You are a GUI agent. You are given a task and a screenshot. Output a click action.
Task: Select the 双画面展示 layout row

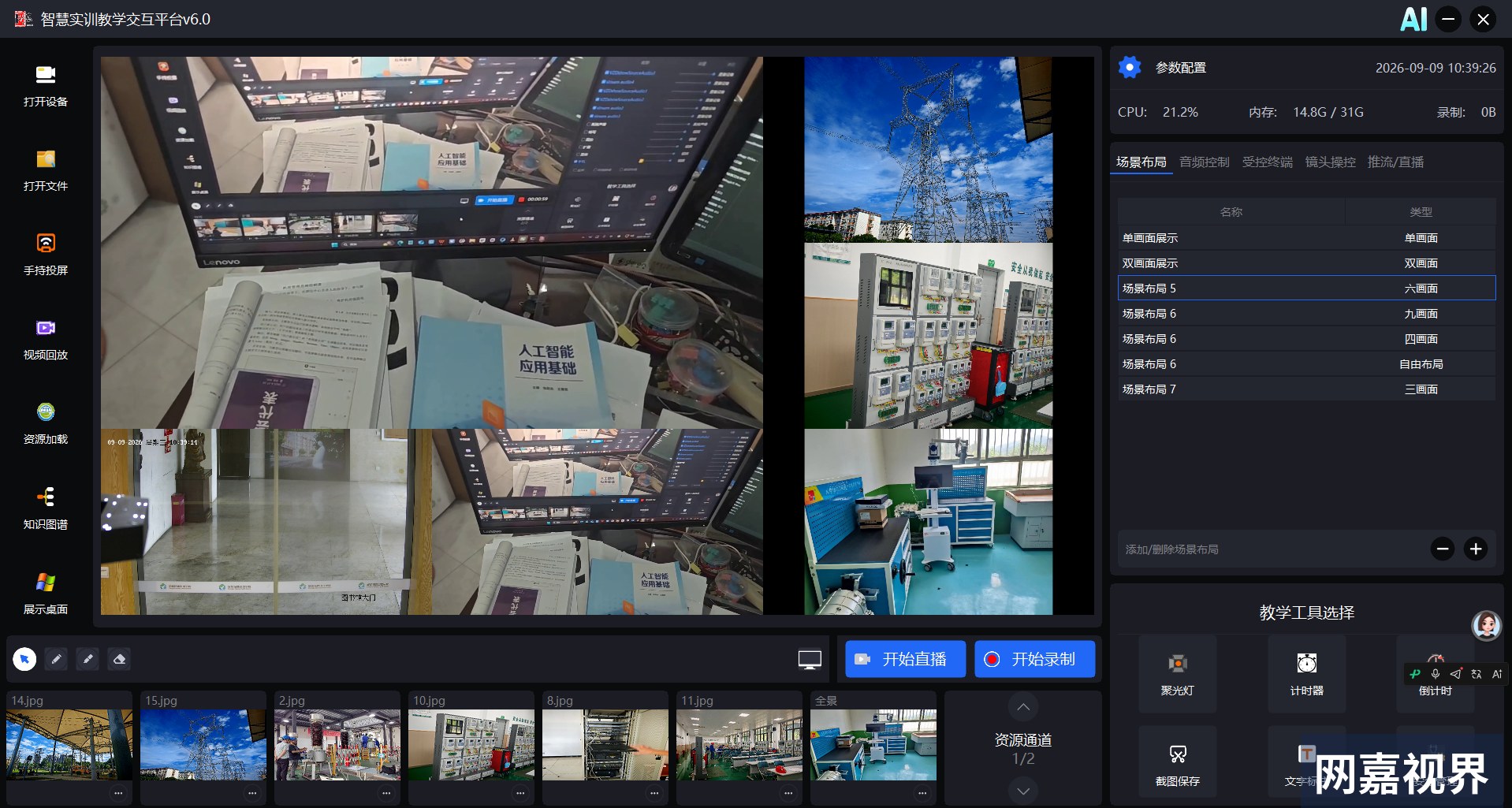point(1306,263)
